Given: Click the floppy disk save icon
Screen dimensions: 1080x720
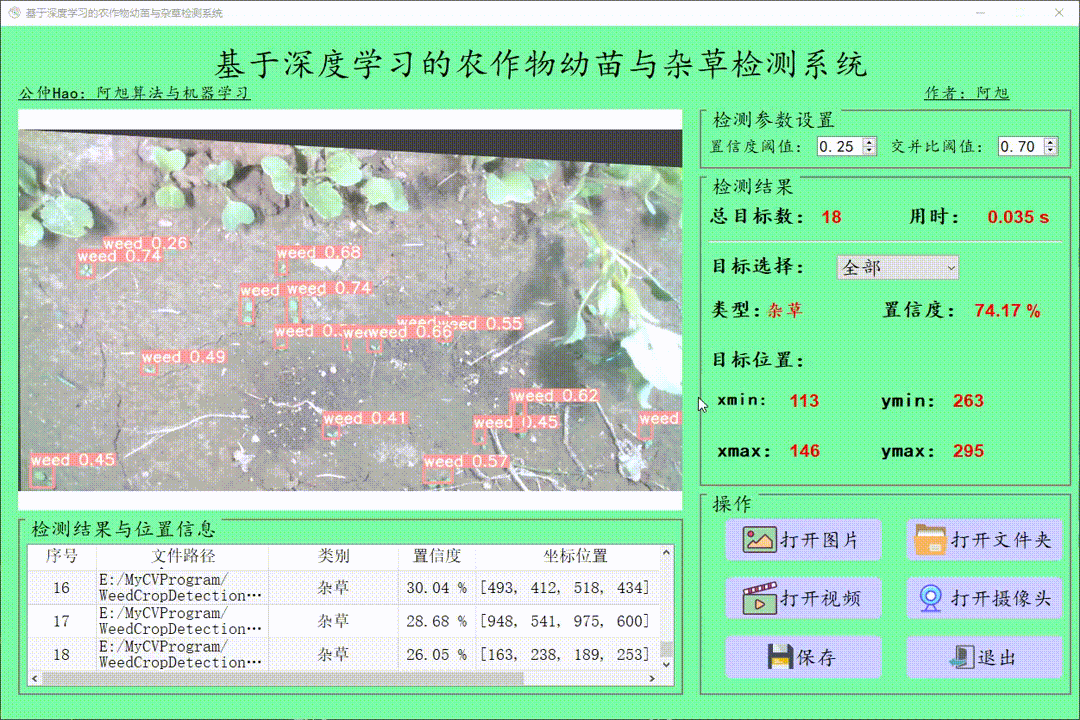Looking at the screenshot, I should point(780,657).
